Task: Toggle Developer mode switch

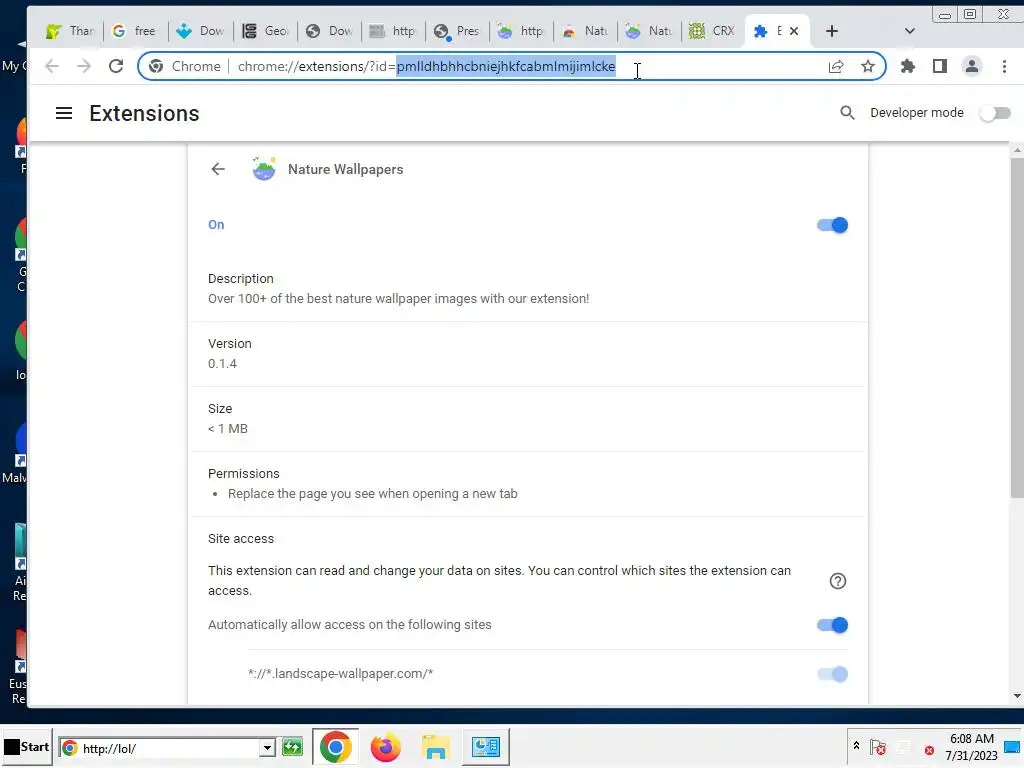Action: coord(995,113)
